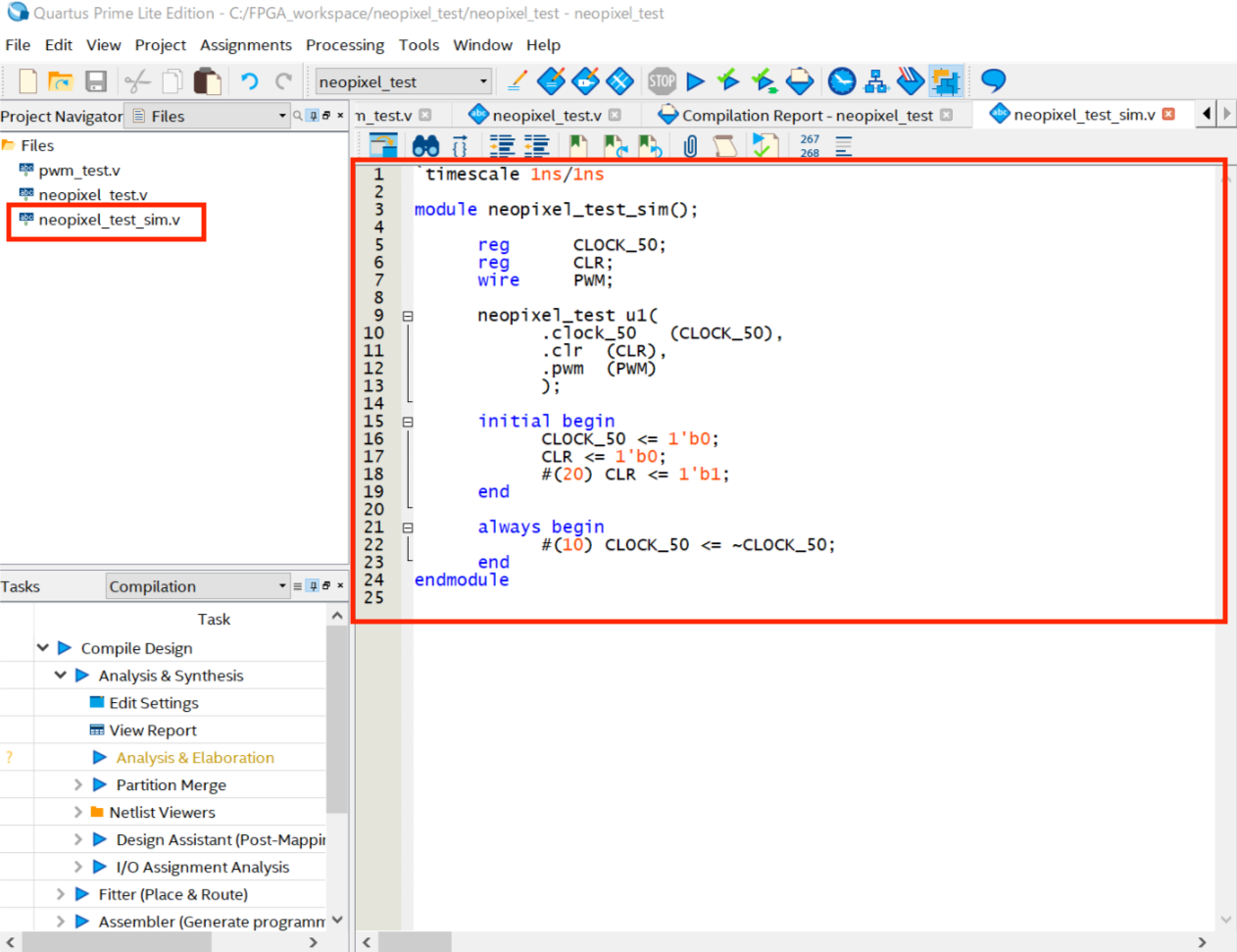Expand the Fitter (Place & Route) task

(61, 894)
